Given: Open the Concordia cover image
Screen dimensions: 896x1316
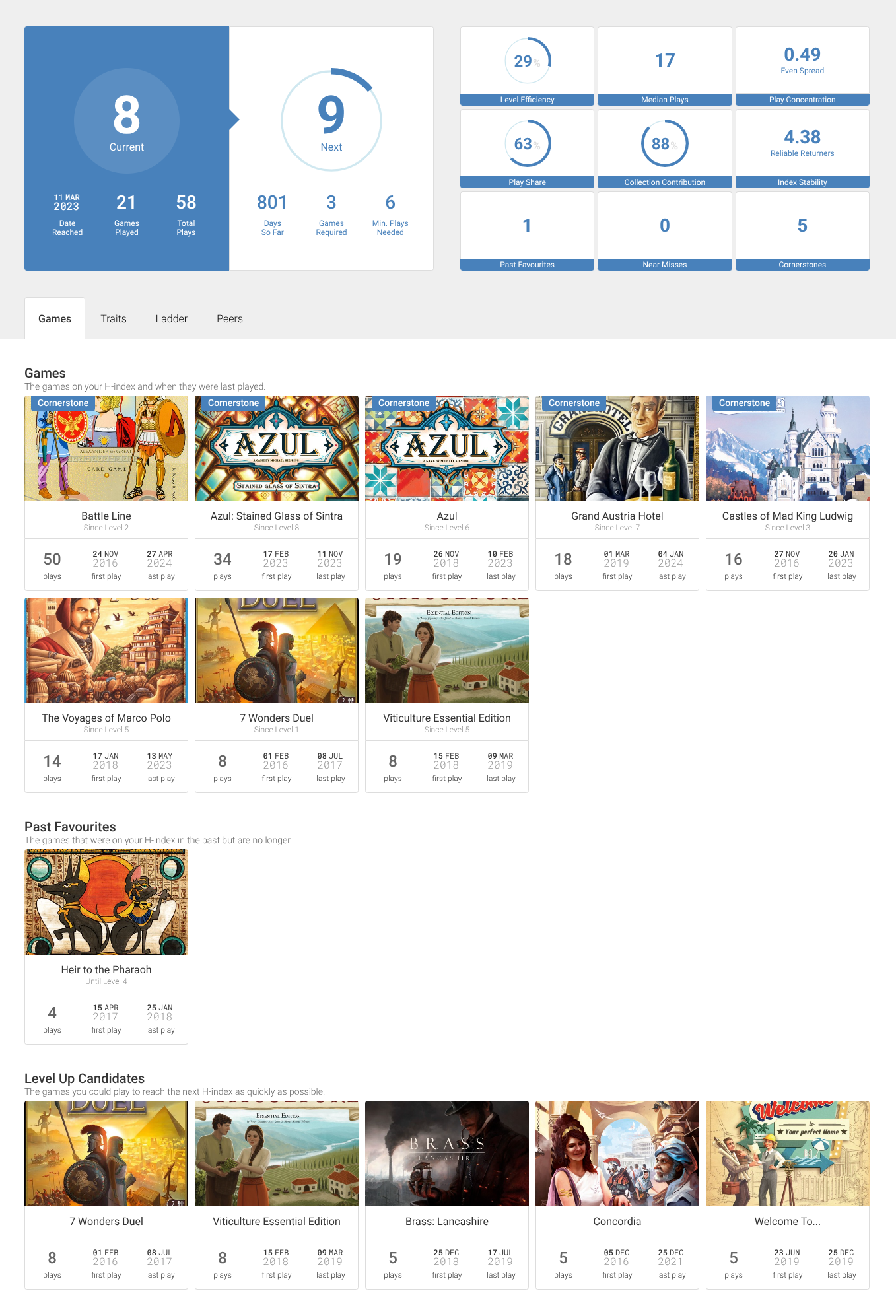Looking at the screenshot, I should [x=617, y=1154].
